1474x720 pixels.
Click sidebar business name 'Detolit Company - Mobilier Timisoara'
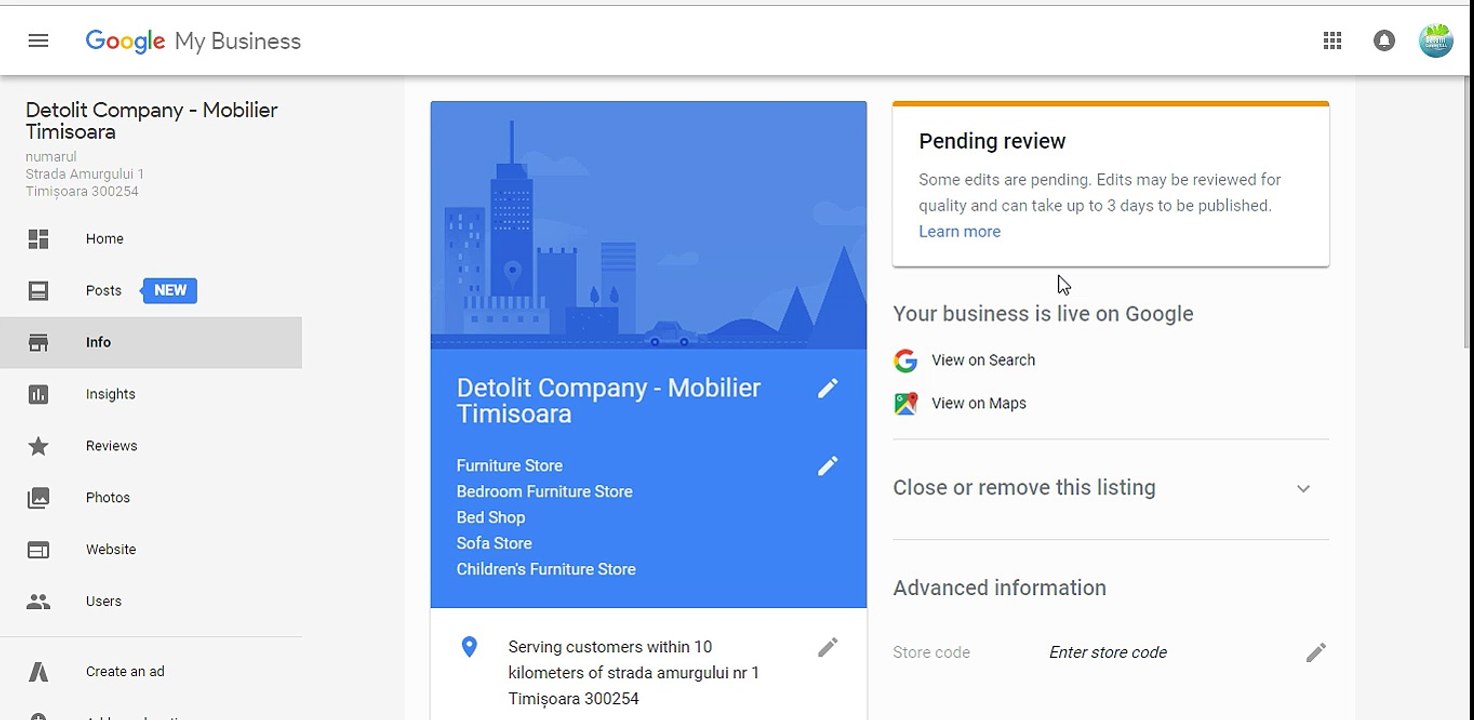click(x=152, y=121)
